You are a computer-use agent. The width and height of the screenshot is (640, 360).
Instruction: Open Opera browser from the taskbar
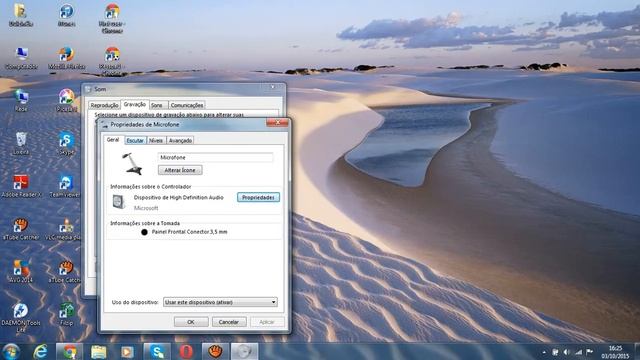tap(186, 351)
